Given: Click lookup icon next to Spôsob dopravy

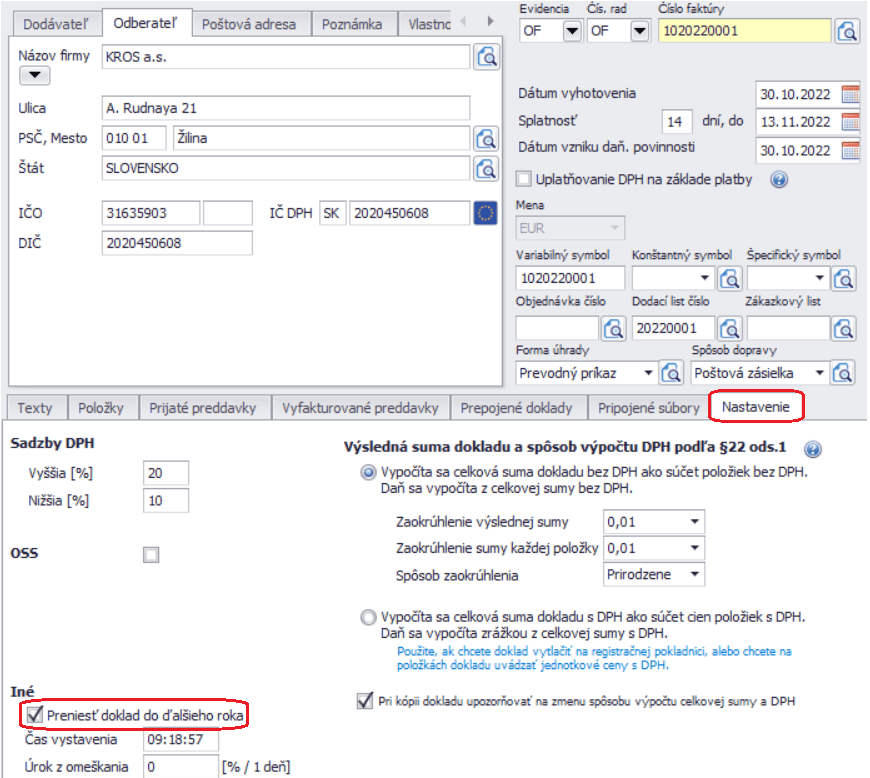Looking at the screenshot, I should coord(845,373).
